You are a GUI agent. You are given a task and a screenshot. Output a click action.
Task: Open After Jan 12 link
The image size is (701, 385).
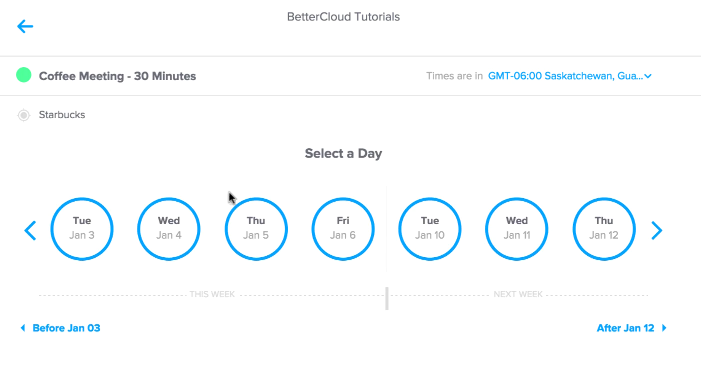[x=625, y=328]
